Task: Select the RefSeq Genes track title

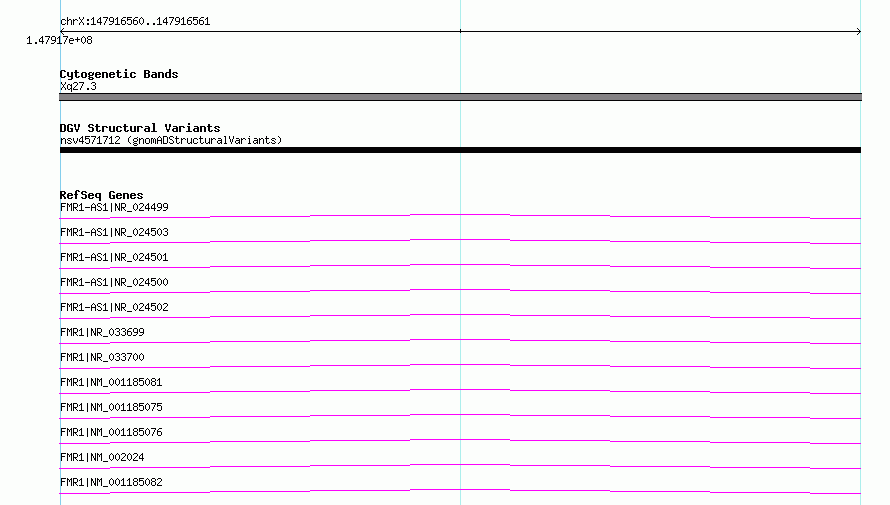Action: click(101, 195)
